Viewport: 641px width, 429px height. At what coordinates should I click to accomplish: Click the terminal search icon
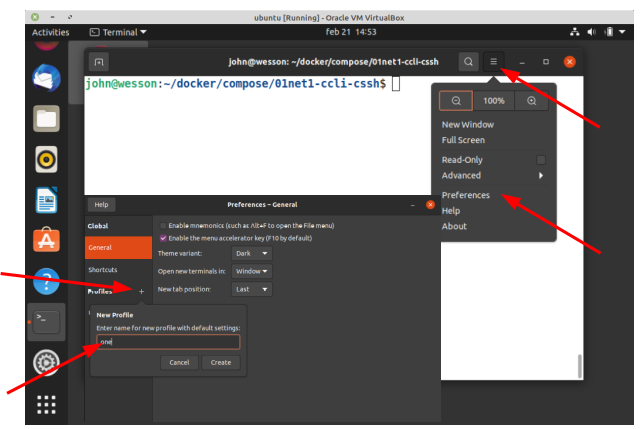pyautogui.click(x=468, y=62)
